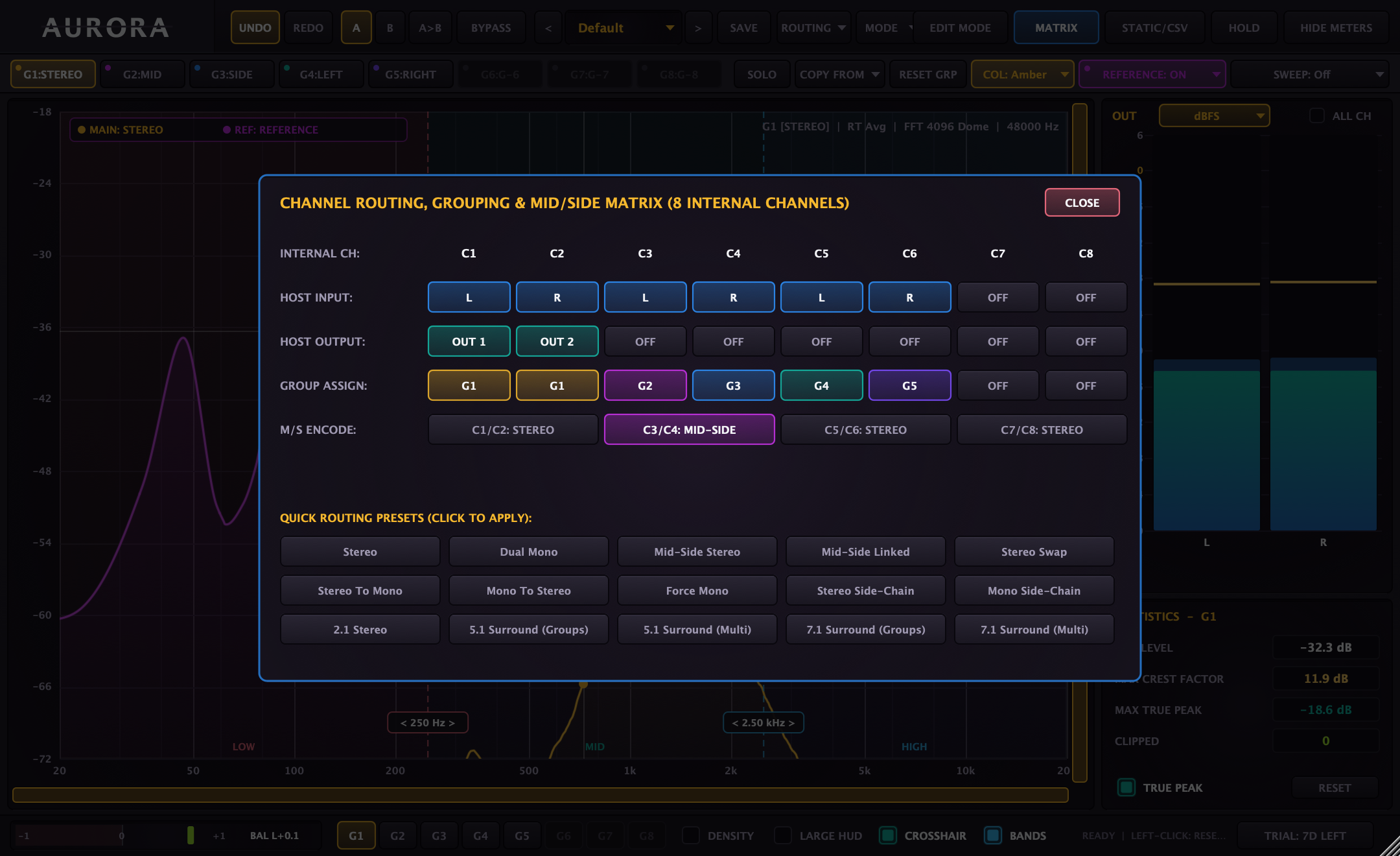Open the Default preset dropdown

click(x=623, y=28)
